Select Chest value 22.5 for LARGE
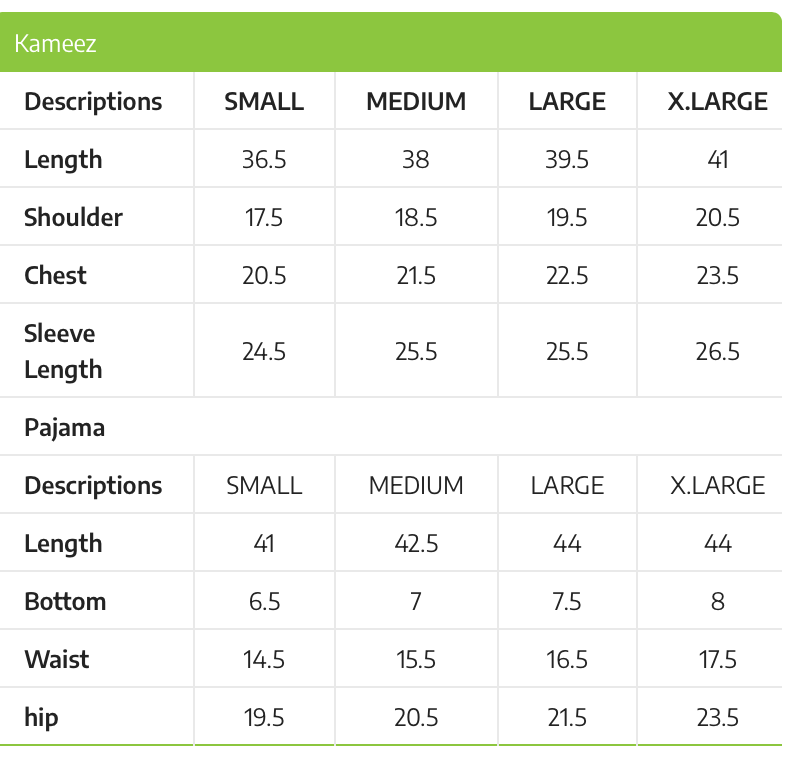The width and height of the screenshot is (788, 766). pyautogui.click(x=567, y=276)
